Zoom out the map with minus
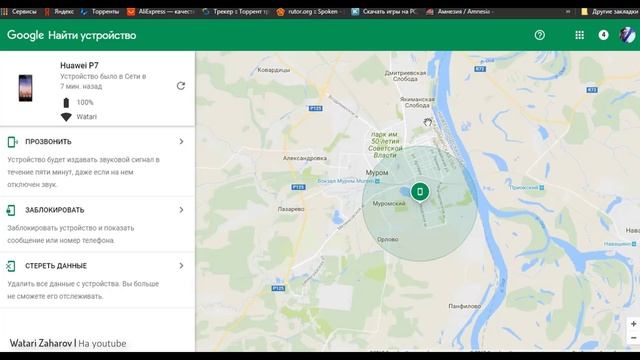 pyautogui.click(x=633, y=338)
